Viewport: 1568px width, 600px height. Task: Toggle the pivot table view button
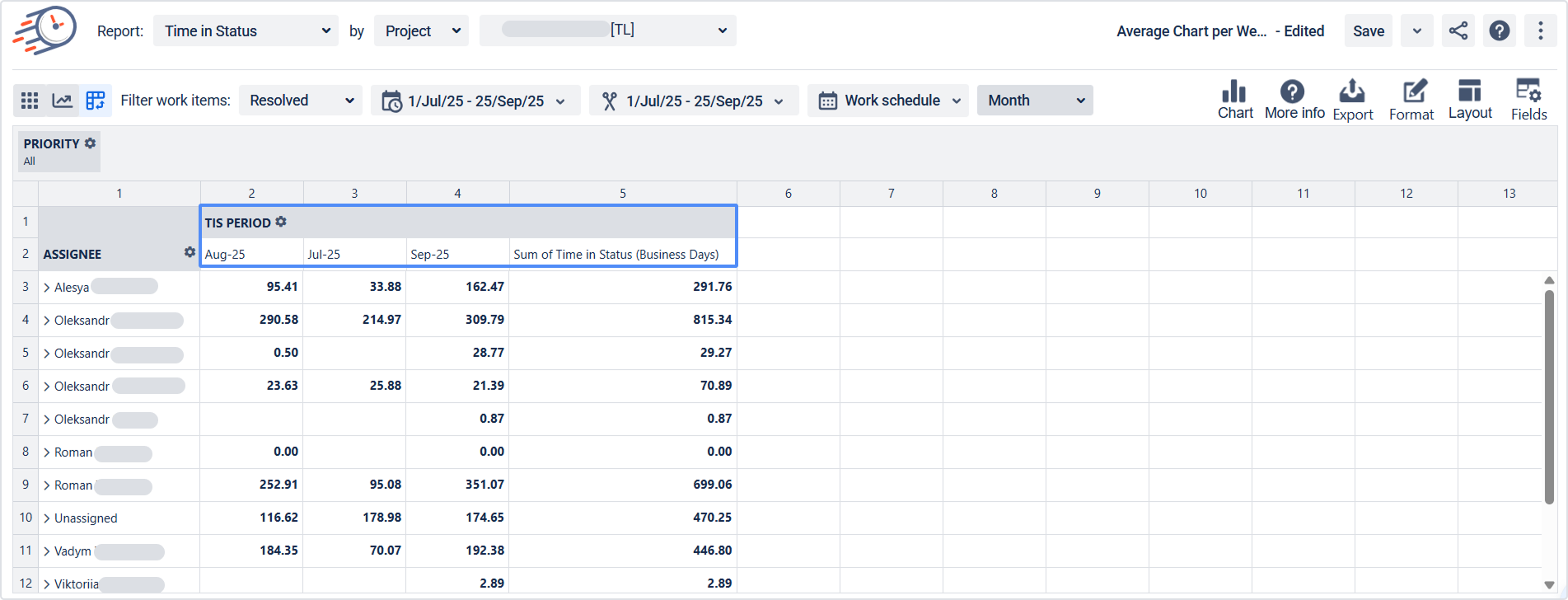click(96, 101)
